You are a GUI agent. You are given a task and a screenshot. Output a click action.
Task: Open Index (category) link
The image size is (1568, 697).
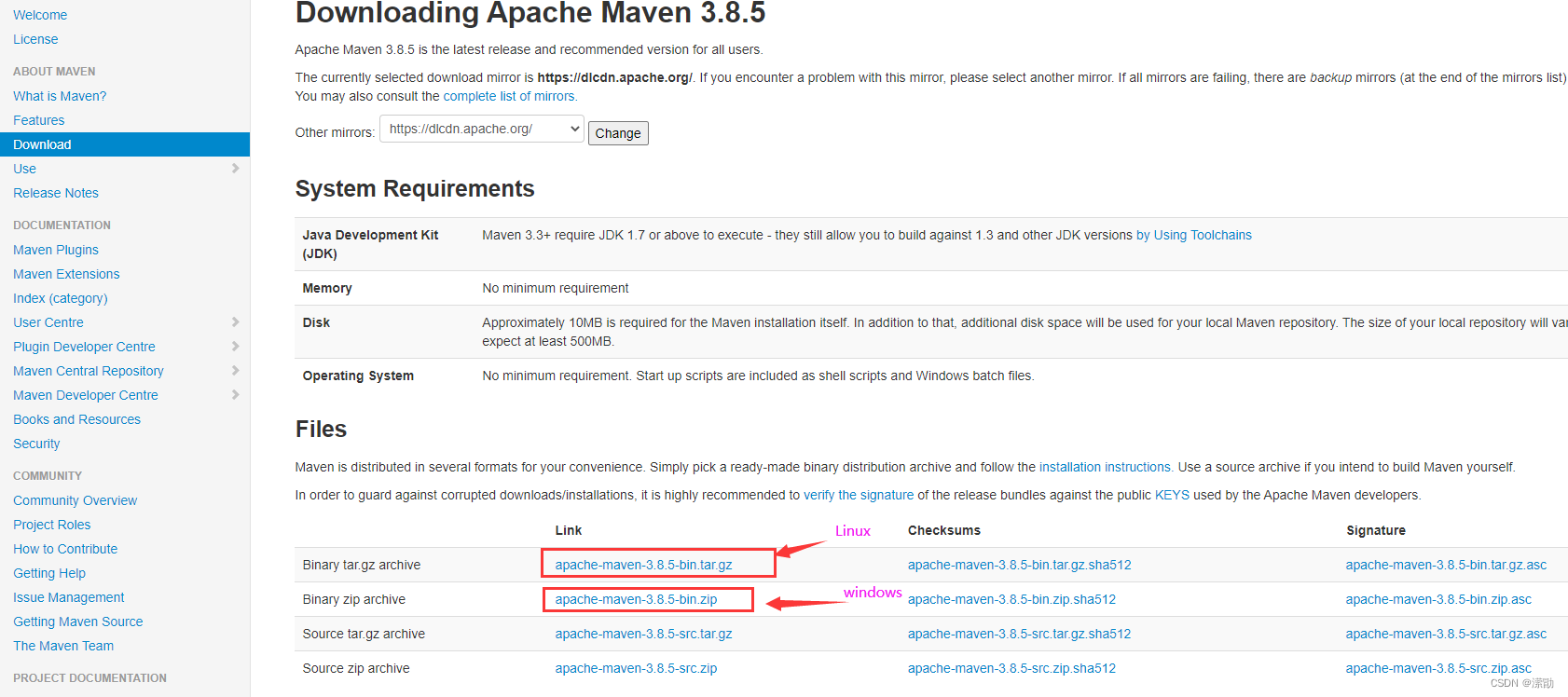(x=61, y=298)
